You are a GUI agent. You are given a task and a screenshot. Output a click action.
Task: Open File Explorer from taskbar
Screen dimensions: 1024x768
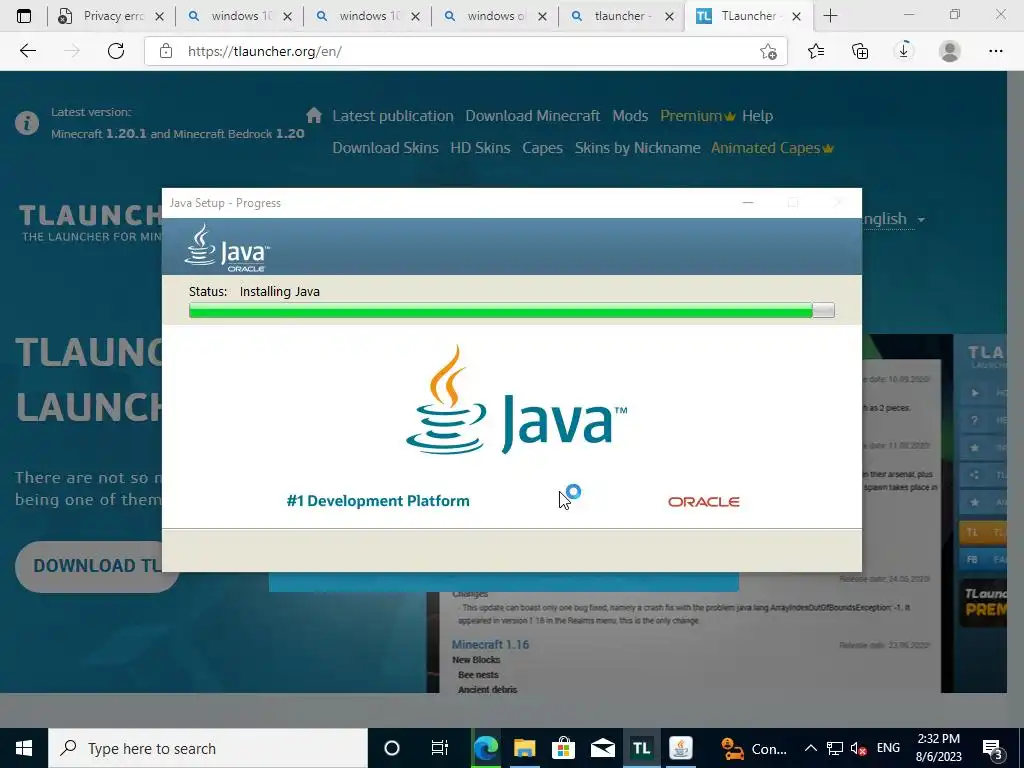524,748
